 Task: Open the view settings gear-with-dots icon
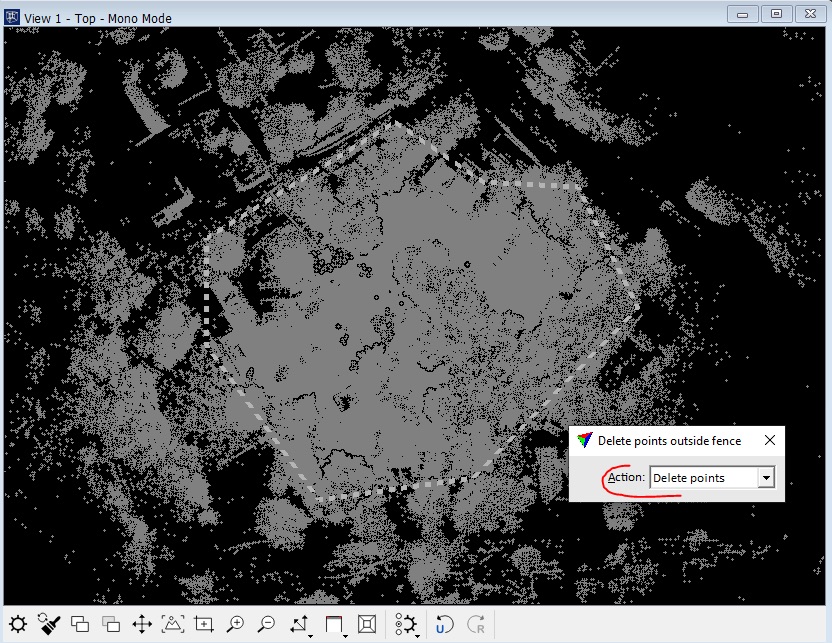point(404,623)
